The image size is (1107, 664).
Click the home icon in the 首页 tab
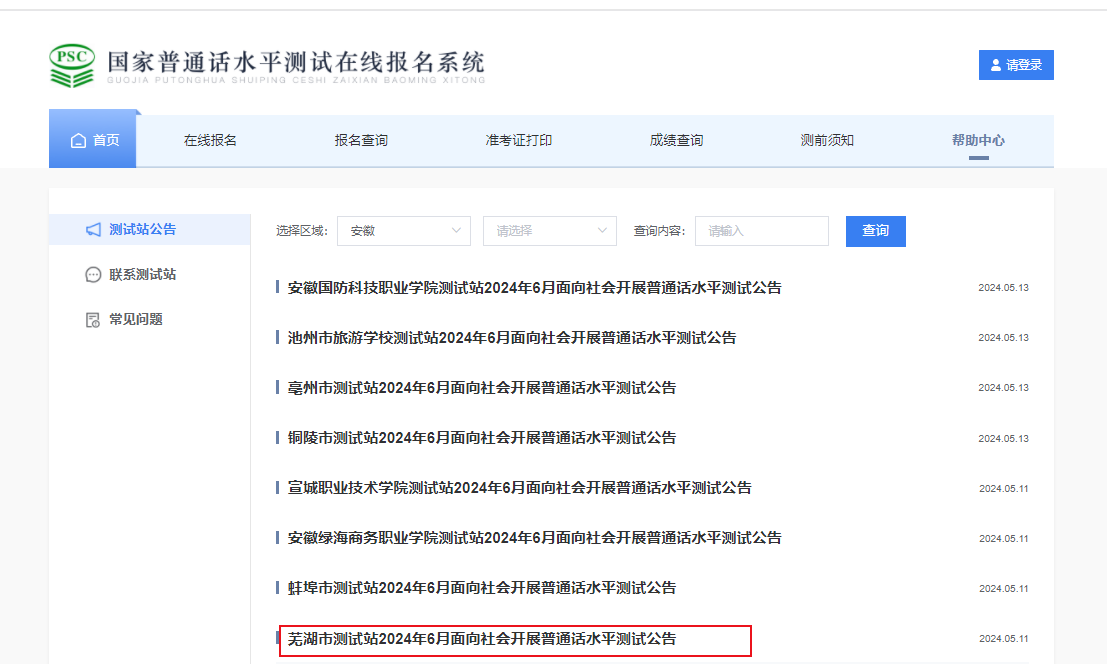(x=78, y=141)
